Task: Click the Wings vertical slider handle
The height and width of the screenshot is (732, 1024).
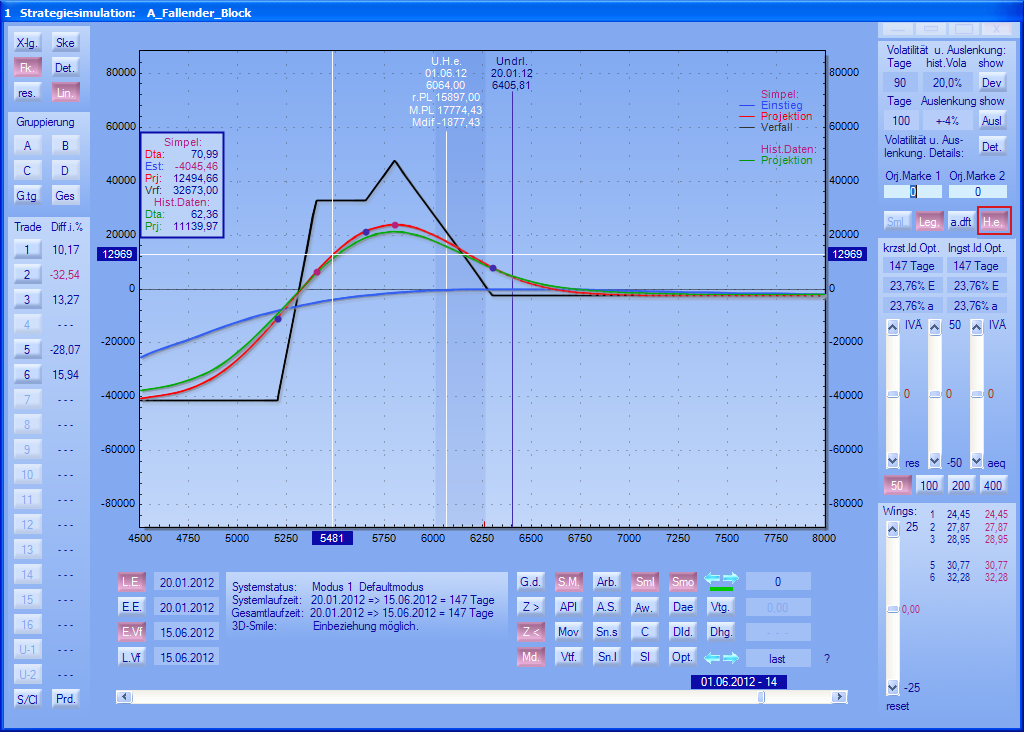Action: tap(893, 608)
